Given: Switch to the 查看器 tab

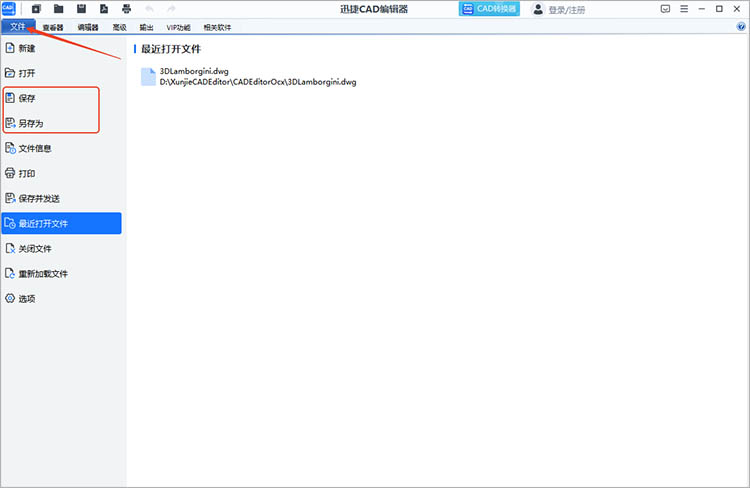Looking at the screenshot, I should 53,27.
